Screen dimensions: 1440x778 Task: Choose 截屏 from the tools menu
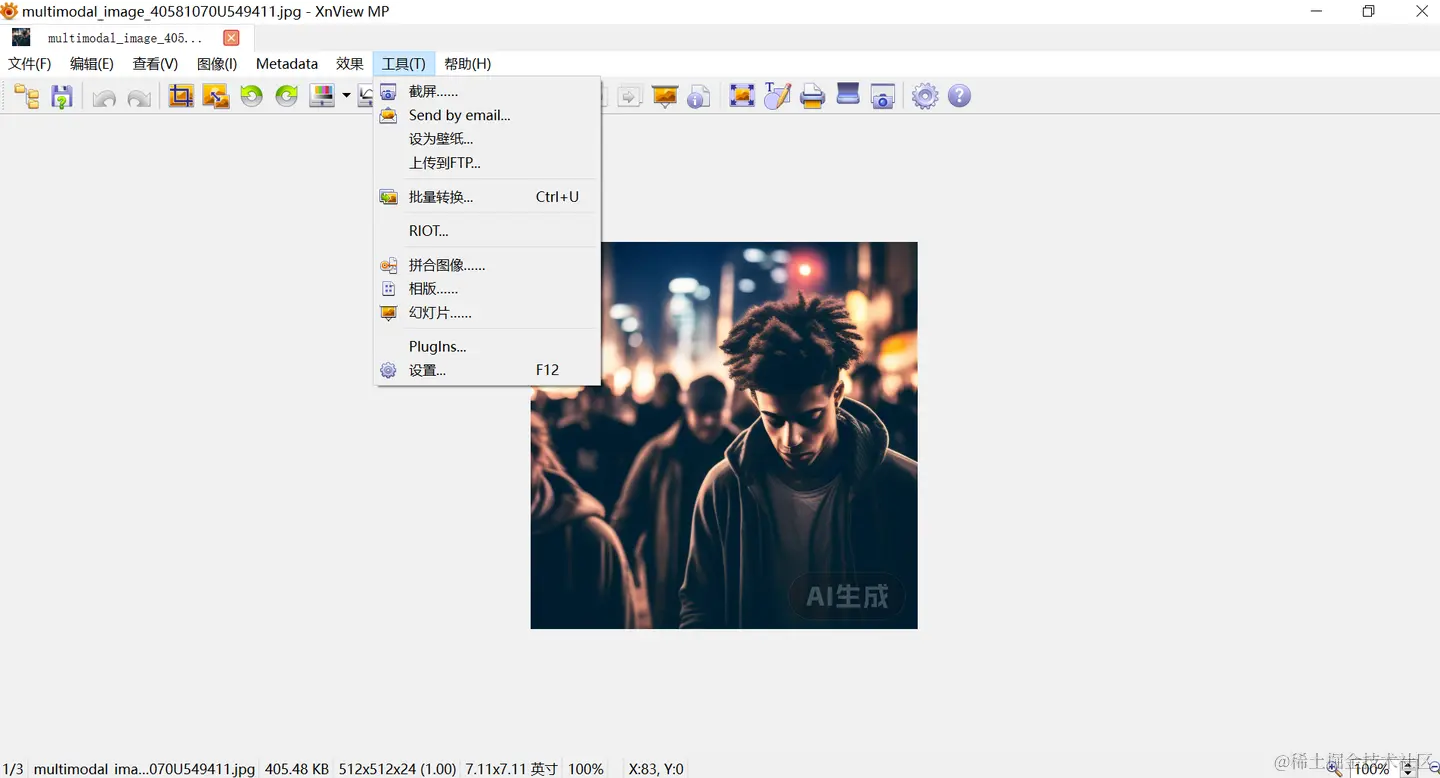[x=487, y=91]
